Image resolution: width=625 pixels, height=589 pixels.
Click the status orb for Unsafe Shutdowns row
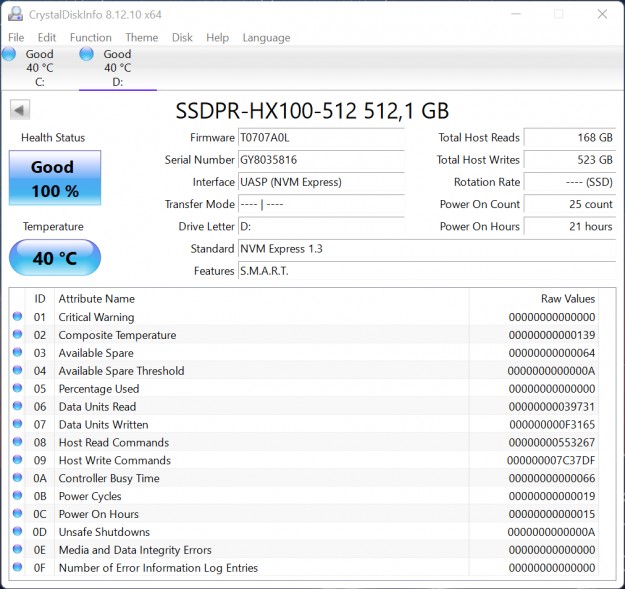[x=17, y=532]
